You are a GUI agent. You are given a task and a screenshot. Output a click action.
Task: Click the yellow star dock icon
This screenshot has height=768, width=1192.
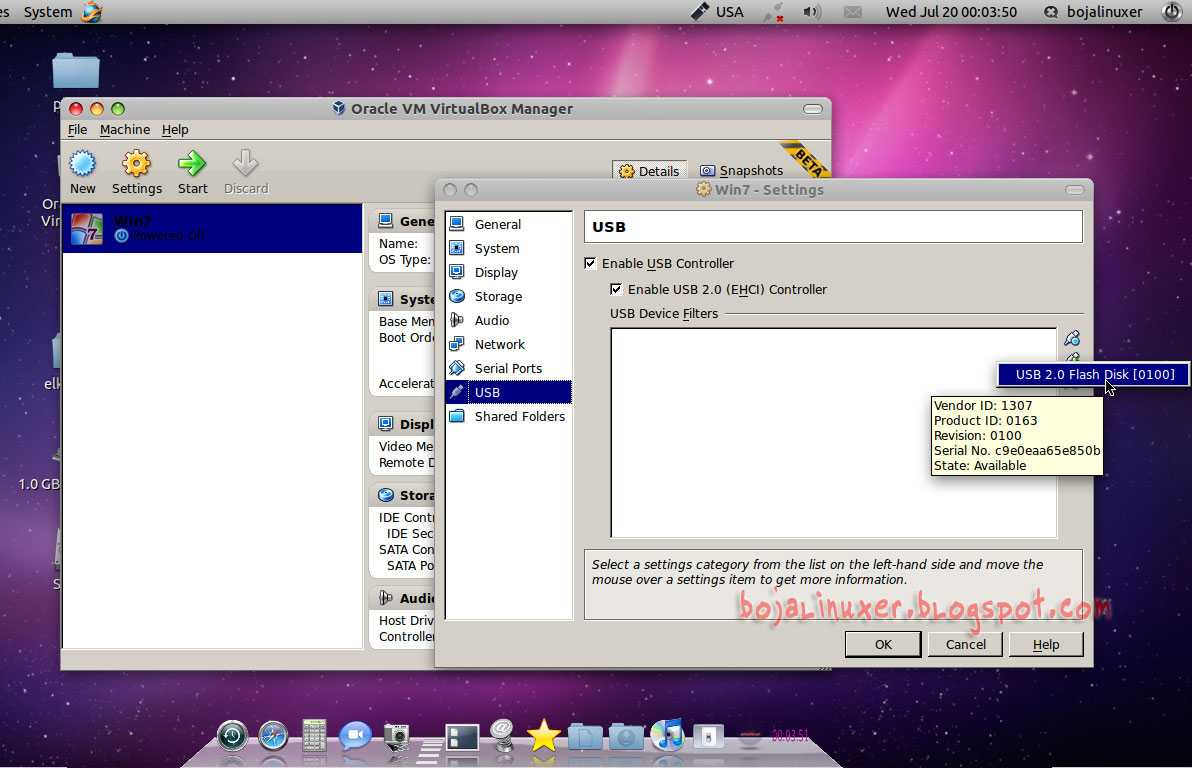pos(544,736)
